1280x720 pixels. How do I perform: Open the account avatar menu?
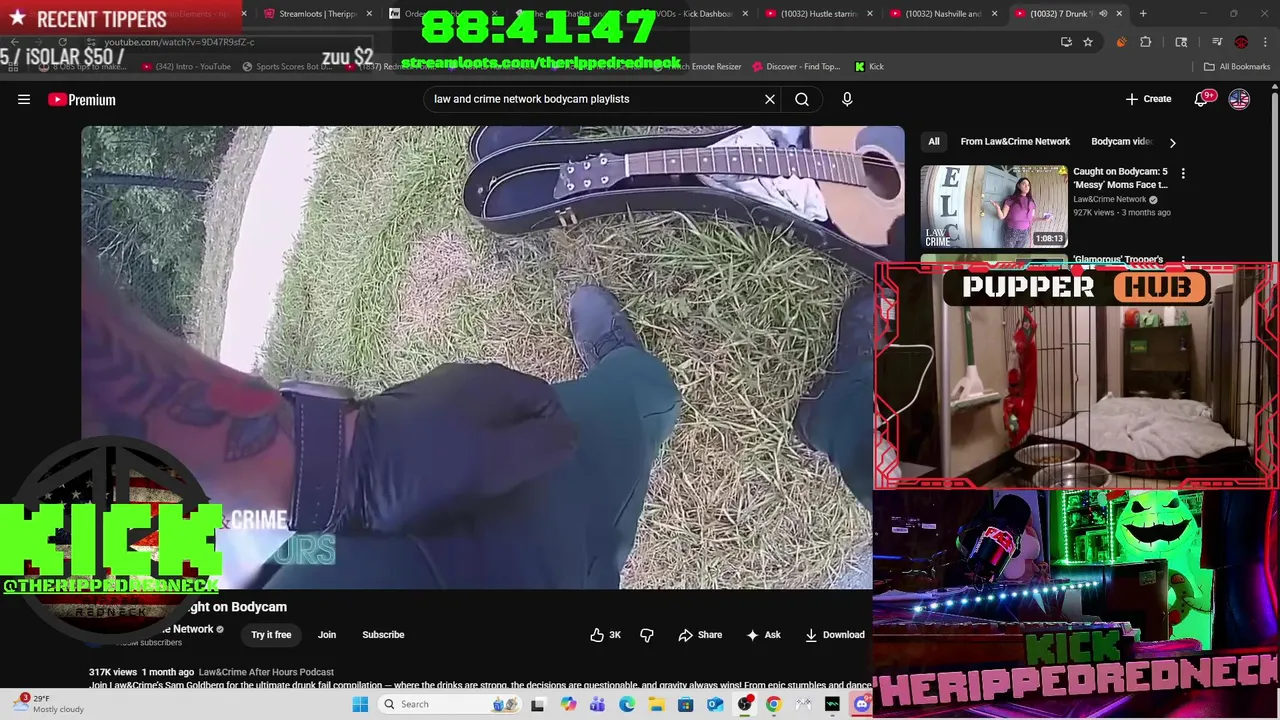(1239, 99)
